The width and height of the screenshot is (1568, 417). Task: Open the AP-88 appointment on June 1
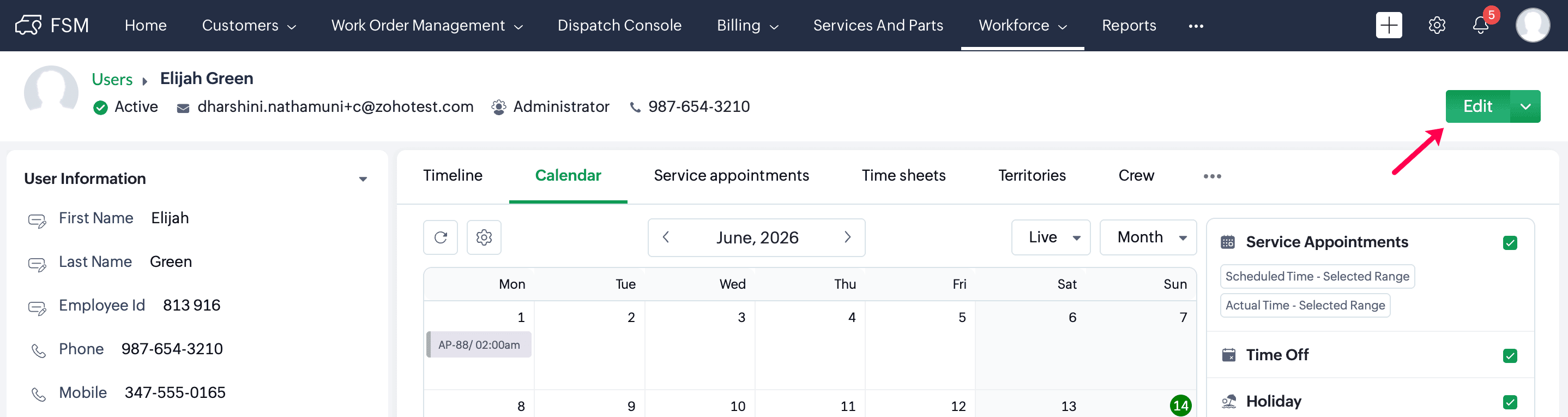click(x=479, y=344)
